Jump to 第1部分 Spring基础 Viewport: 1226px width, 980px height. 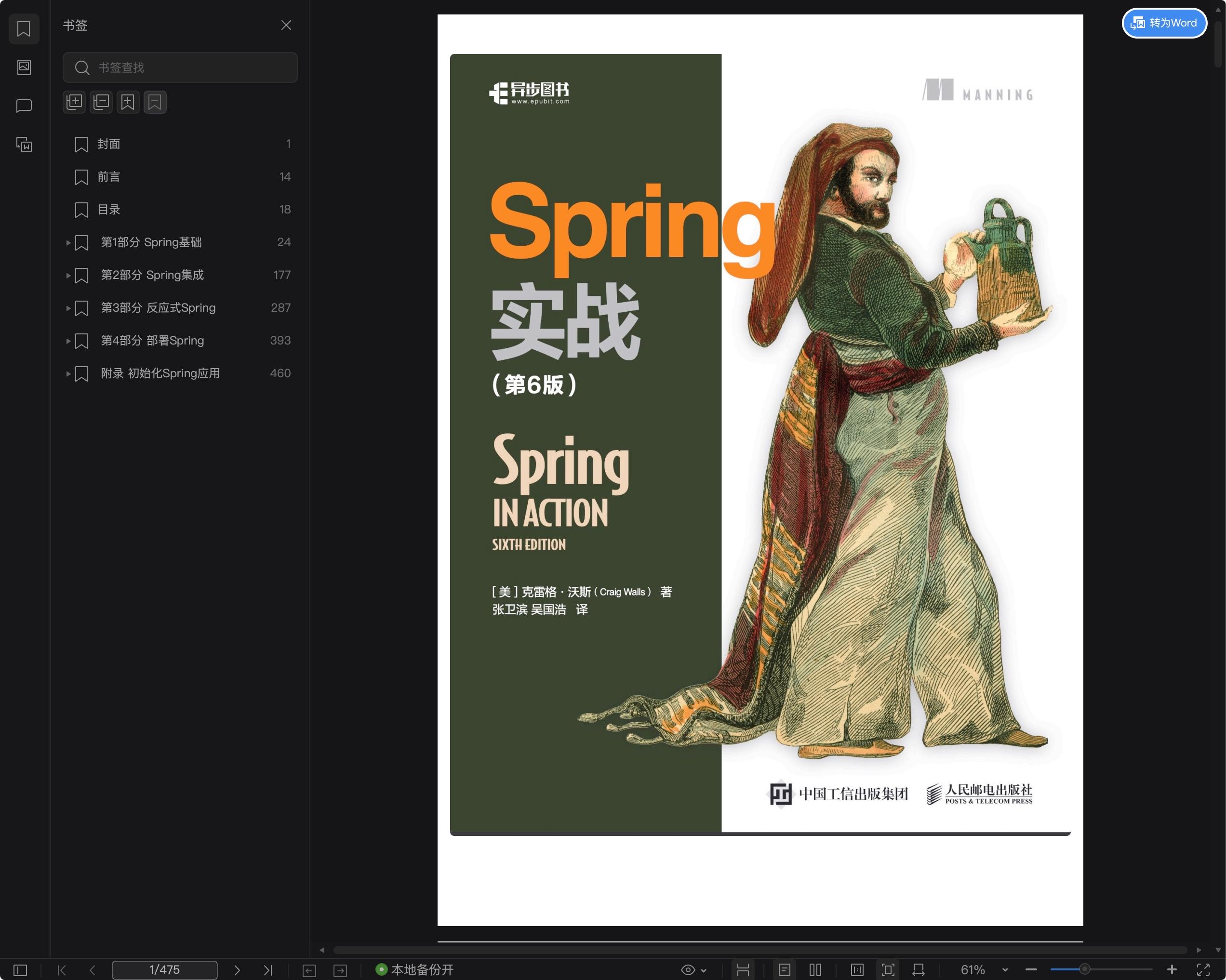coord(151,243)
